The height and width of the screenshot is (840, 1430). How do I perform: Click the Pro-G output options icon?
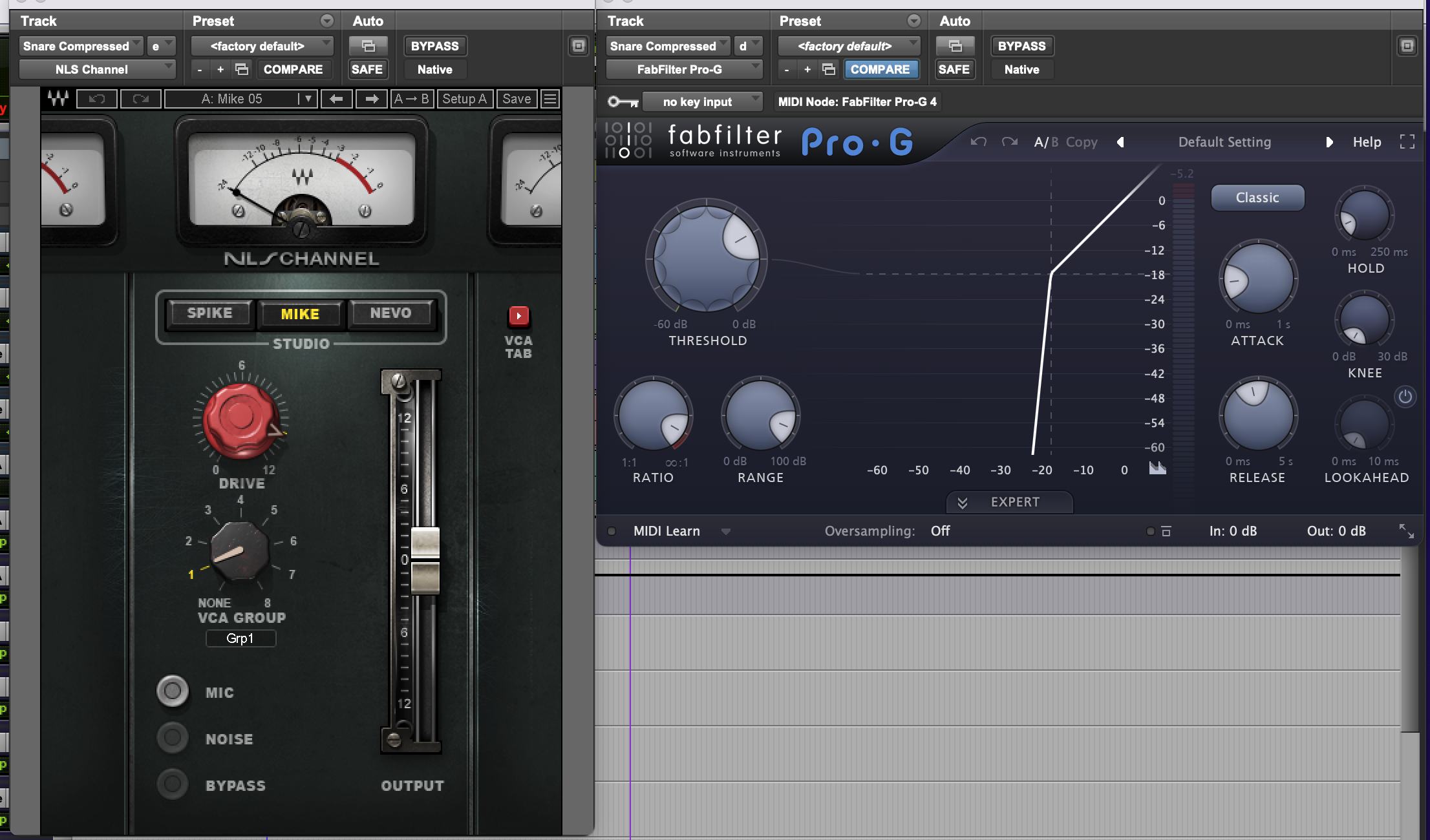click(1166, 531)
